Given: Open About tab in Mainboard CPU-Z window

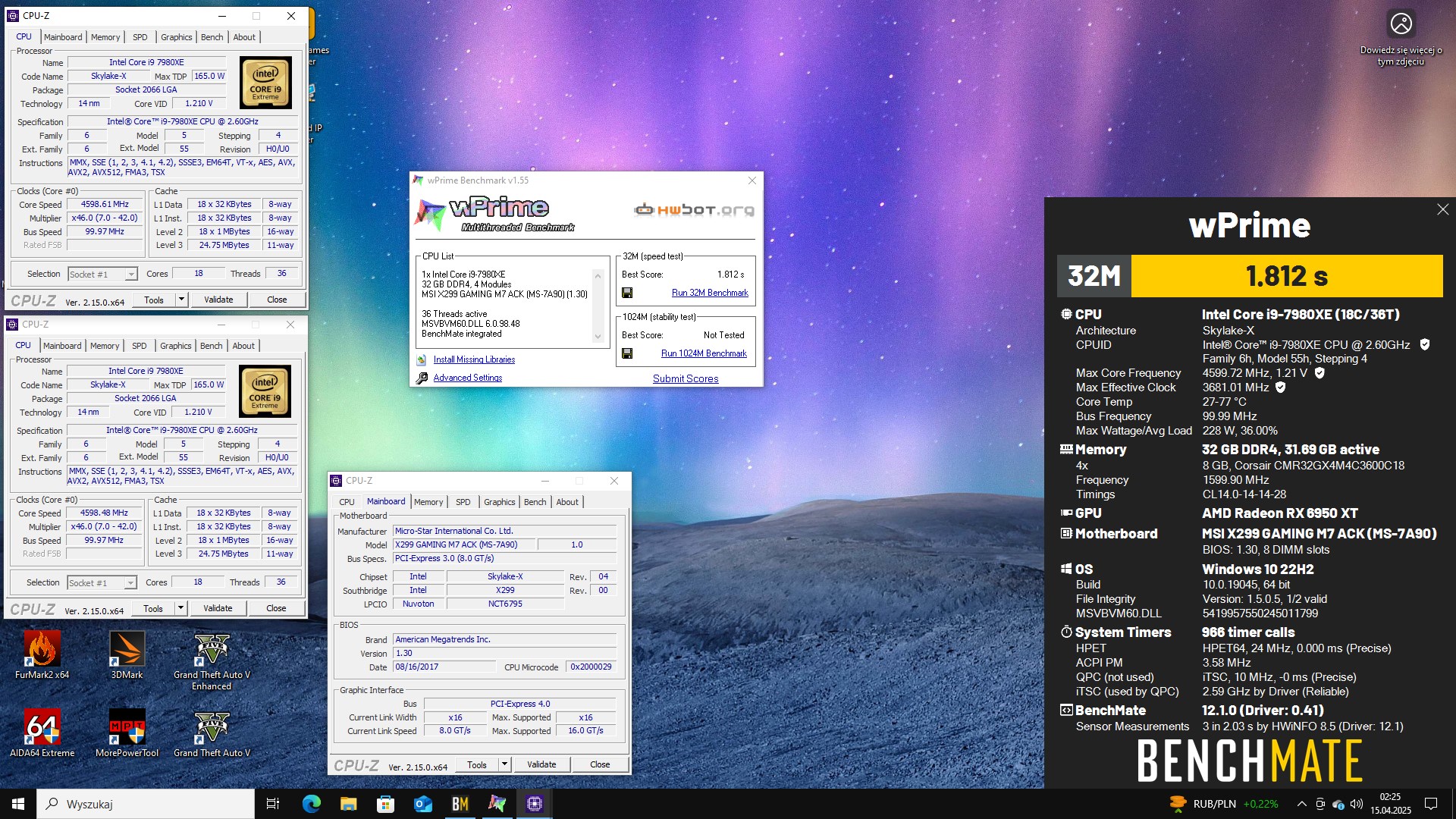Looking at the screenshot, I should click(567, 502).
